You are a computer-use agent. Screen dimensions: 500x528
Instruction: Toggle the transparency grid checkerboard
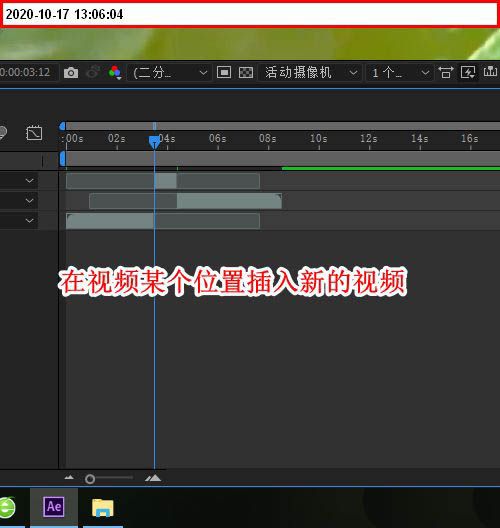tap(246, 72)
